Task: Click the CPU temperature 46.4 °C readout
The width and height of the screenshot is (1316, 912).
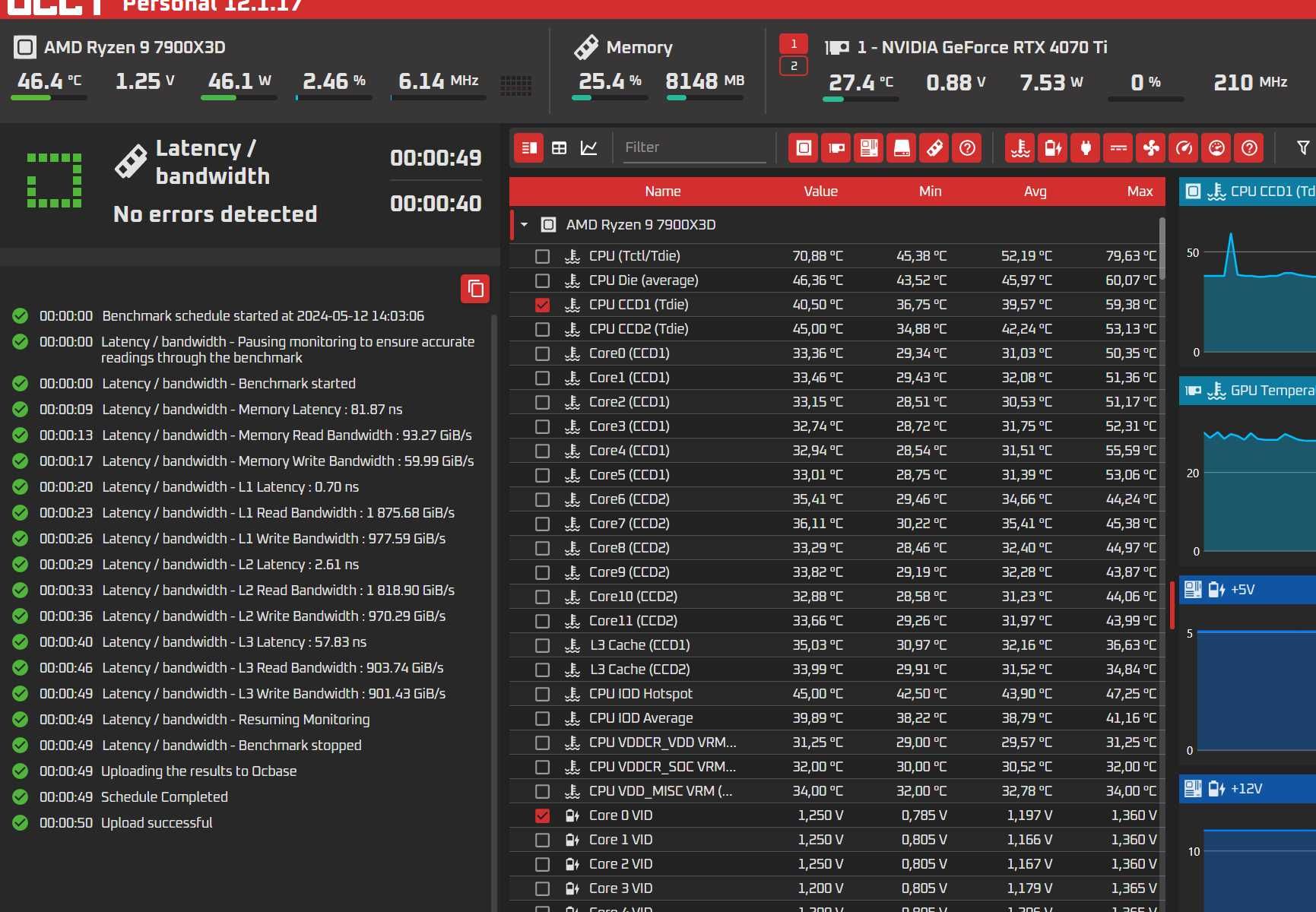Action: [x=49, y=81]
